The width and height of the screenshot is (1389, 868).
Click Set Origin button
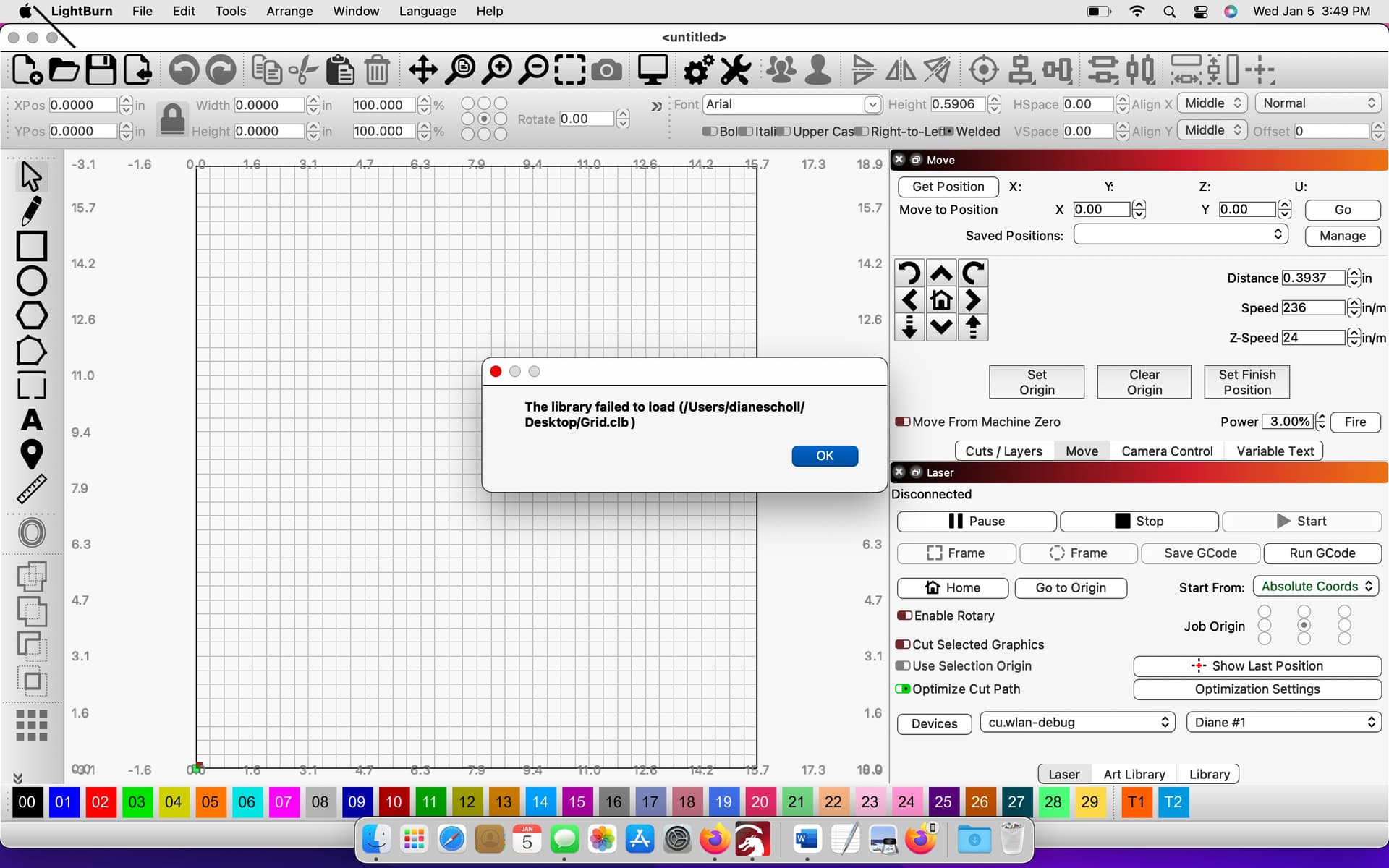[x=1037, y=382]
